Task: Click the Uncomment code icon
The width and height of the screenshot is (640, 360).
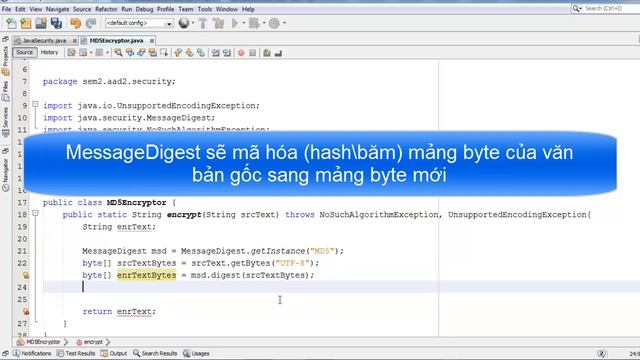Action: click(x=278, y=53)
